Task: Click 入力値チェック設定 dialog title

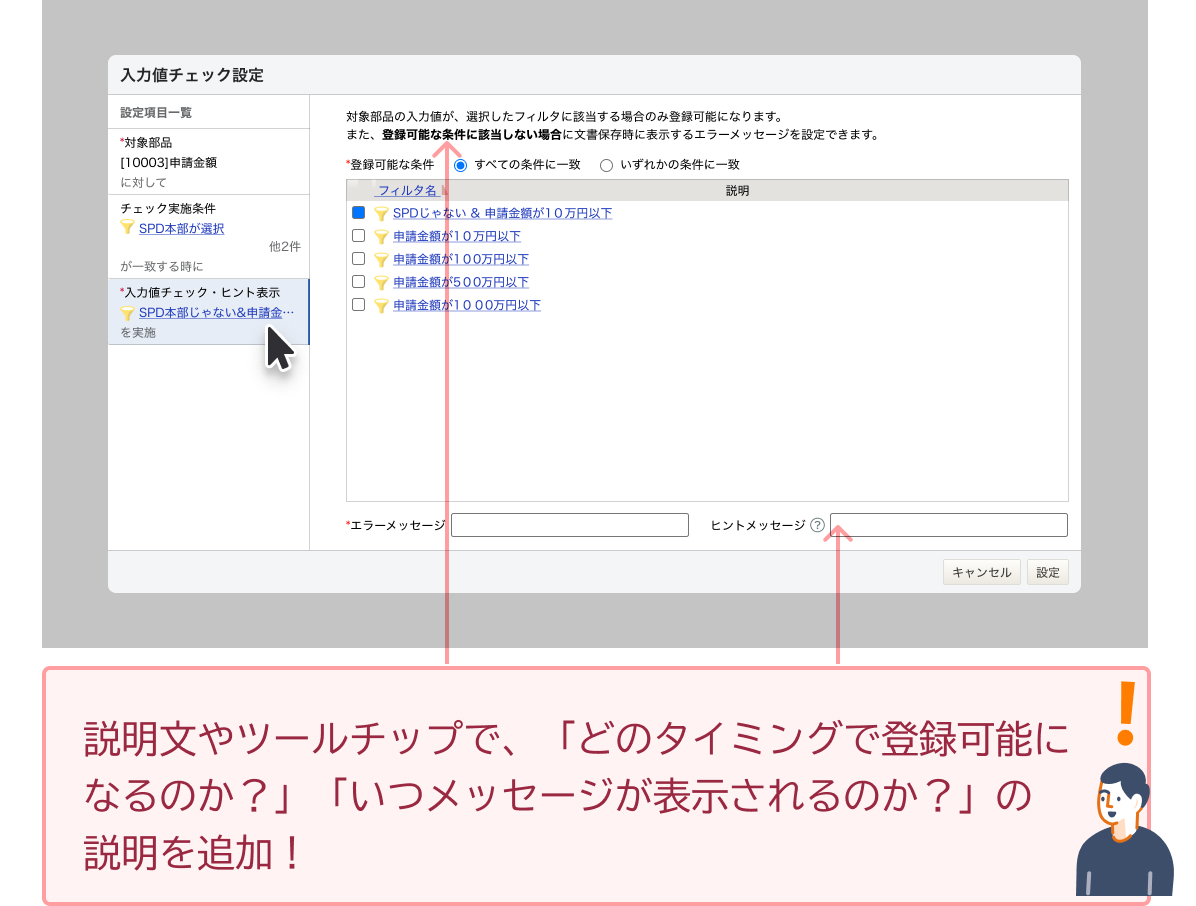Action: 192,75
